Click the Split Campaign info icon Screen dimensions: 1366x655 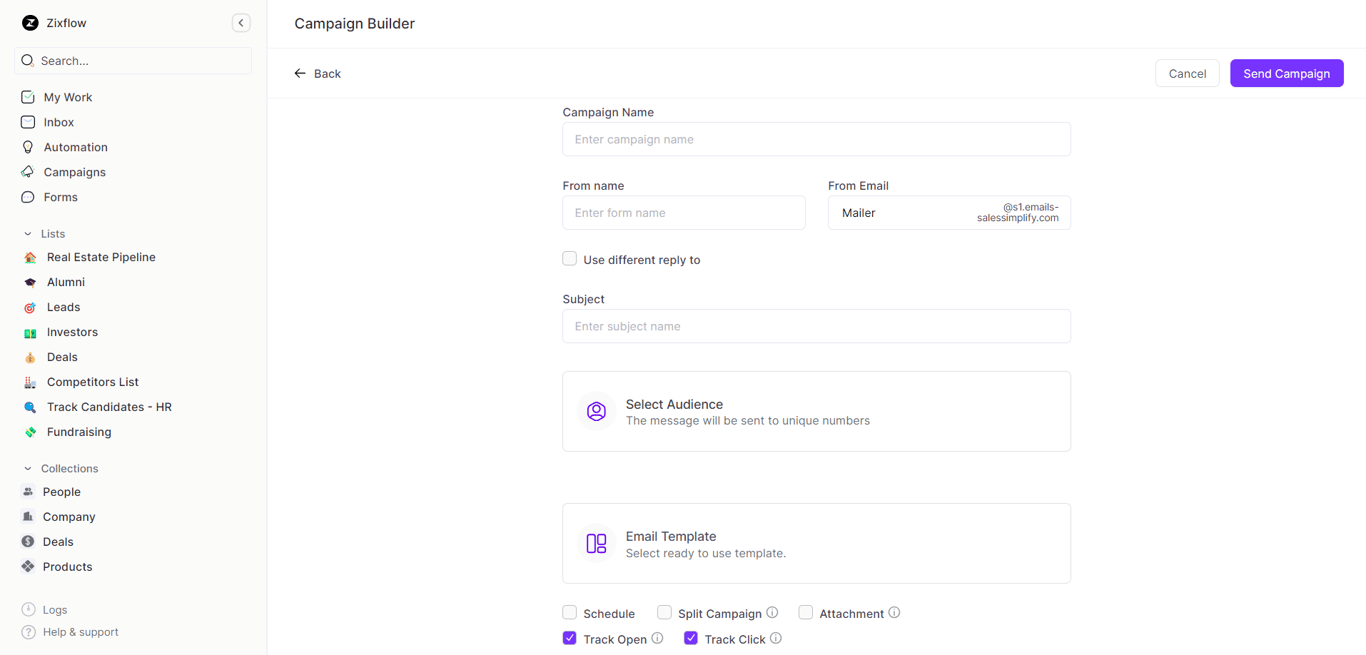771,612
